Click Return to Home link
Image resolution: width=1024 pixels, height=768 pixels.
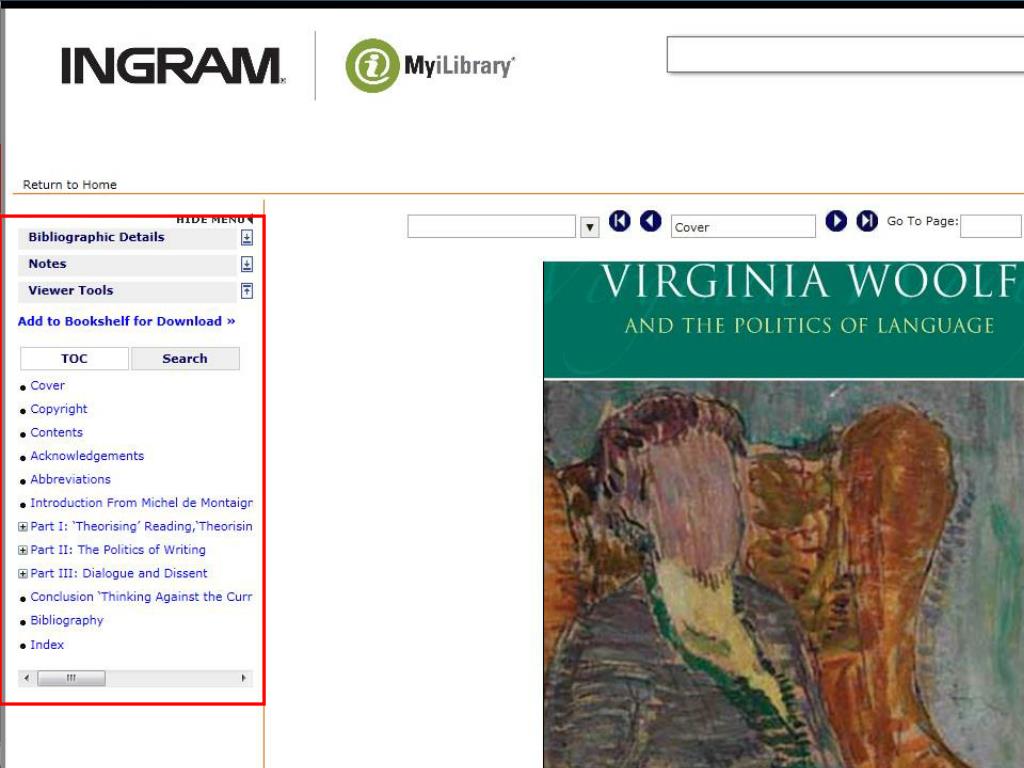pyautogui.click(x=70, y=185)
